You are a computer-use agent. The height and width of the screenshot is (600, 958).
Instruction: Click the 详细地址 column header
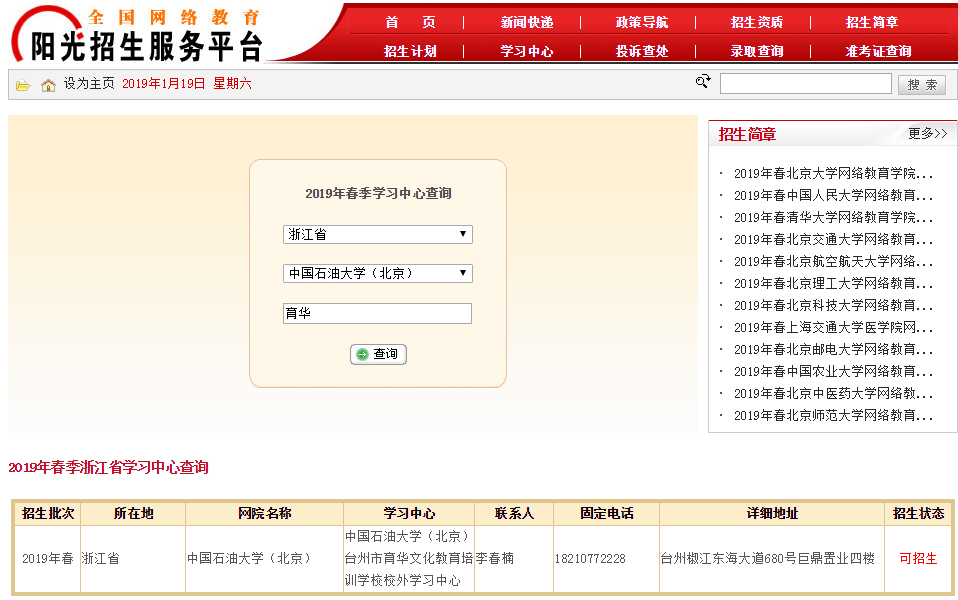pyautogui.click(x=772, y=514)
